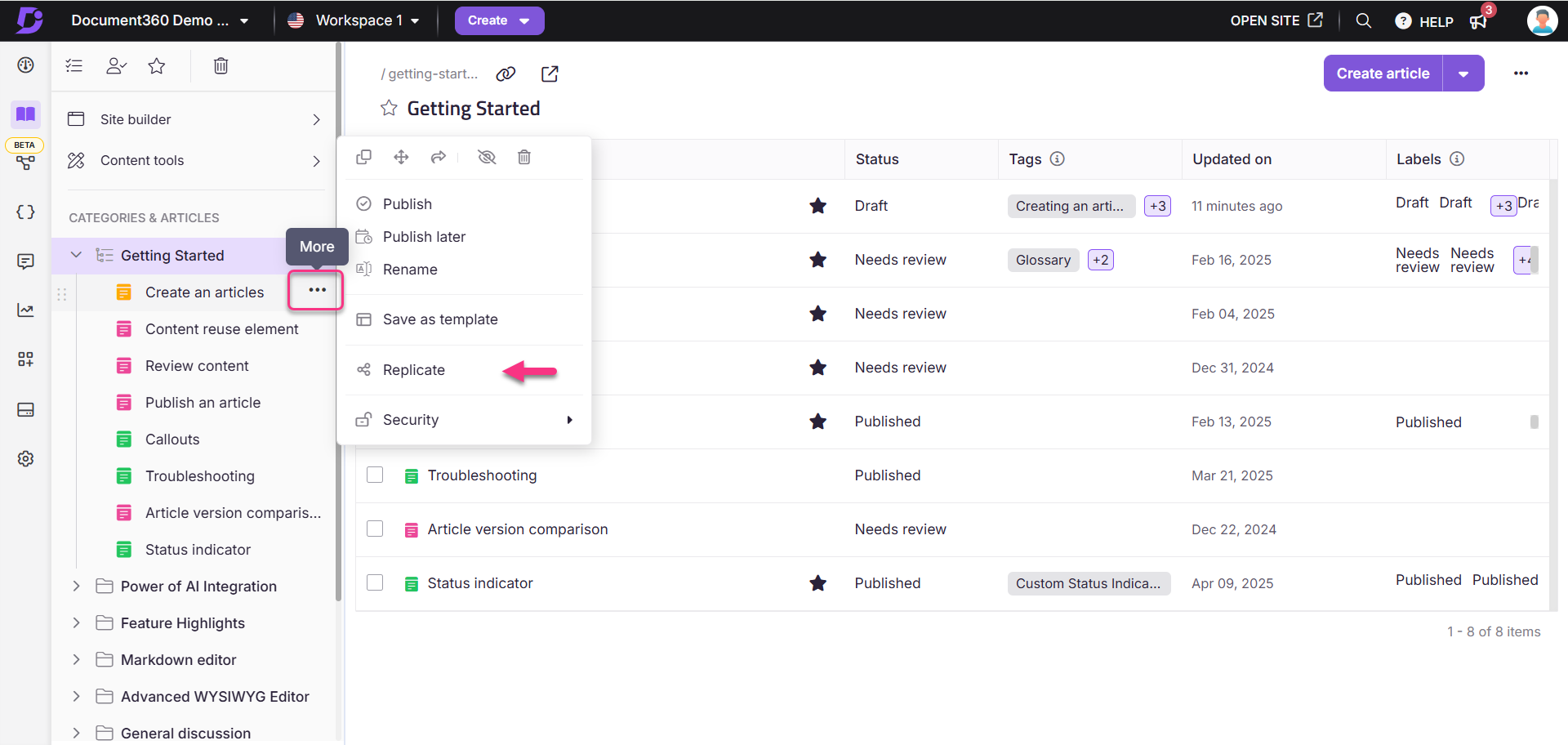Open the widgets grid icon in the sidebar

click(25, 359)
